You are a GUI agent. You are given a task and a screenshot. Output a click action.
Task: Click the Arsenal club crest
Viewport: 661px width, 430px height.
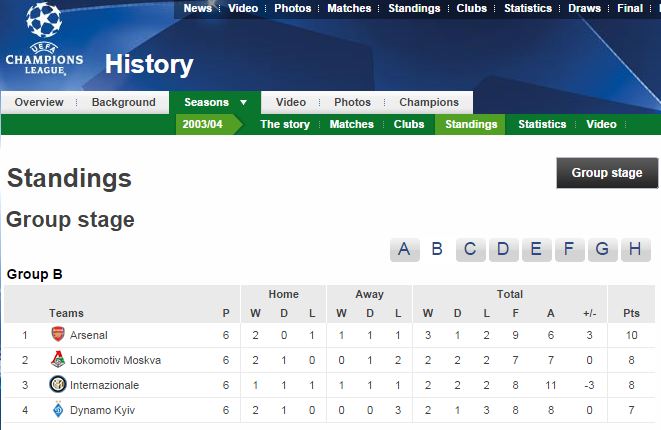[x=58, y=335]
